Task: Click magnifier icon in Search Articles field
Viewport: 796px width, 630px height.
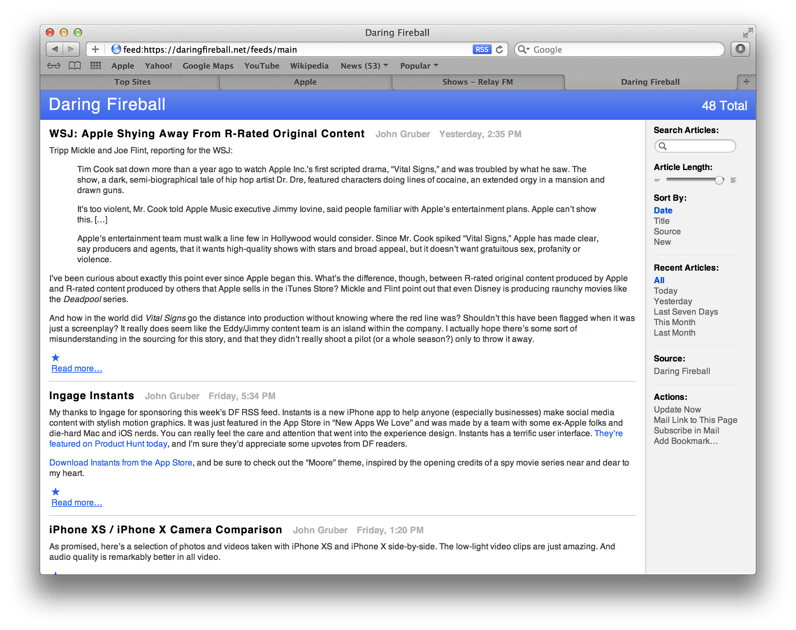Action: coord(662,146)
